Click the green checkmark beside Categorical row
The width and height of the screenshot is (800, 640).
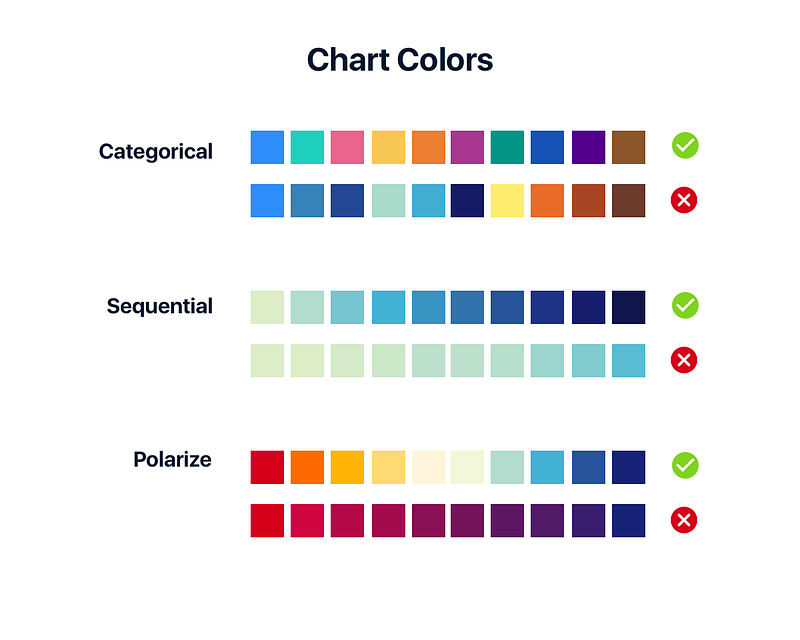tap(685, 145)
